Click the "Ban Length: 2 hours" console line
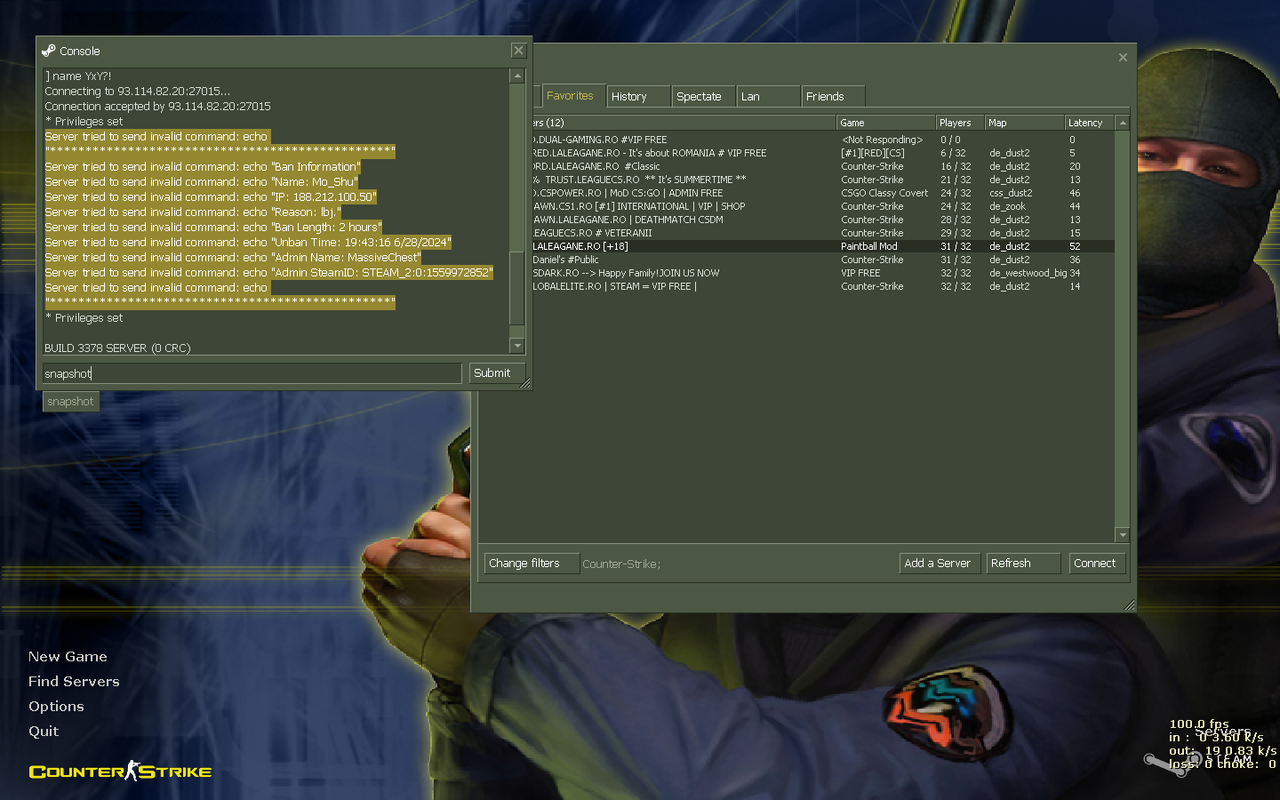 pos(213,227)
